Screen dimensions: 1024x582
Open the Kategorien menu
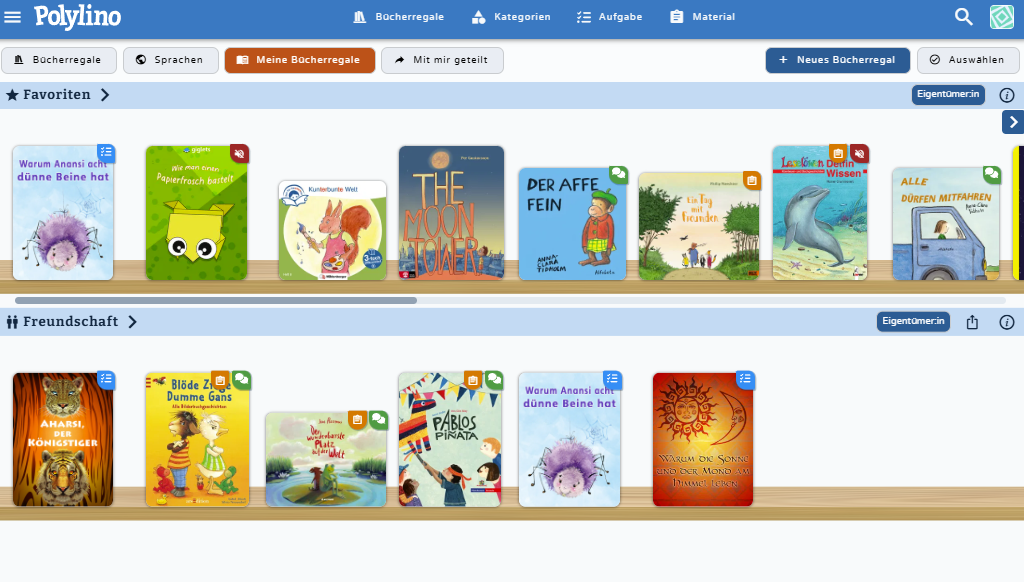click(x=511, y=17)
